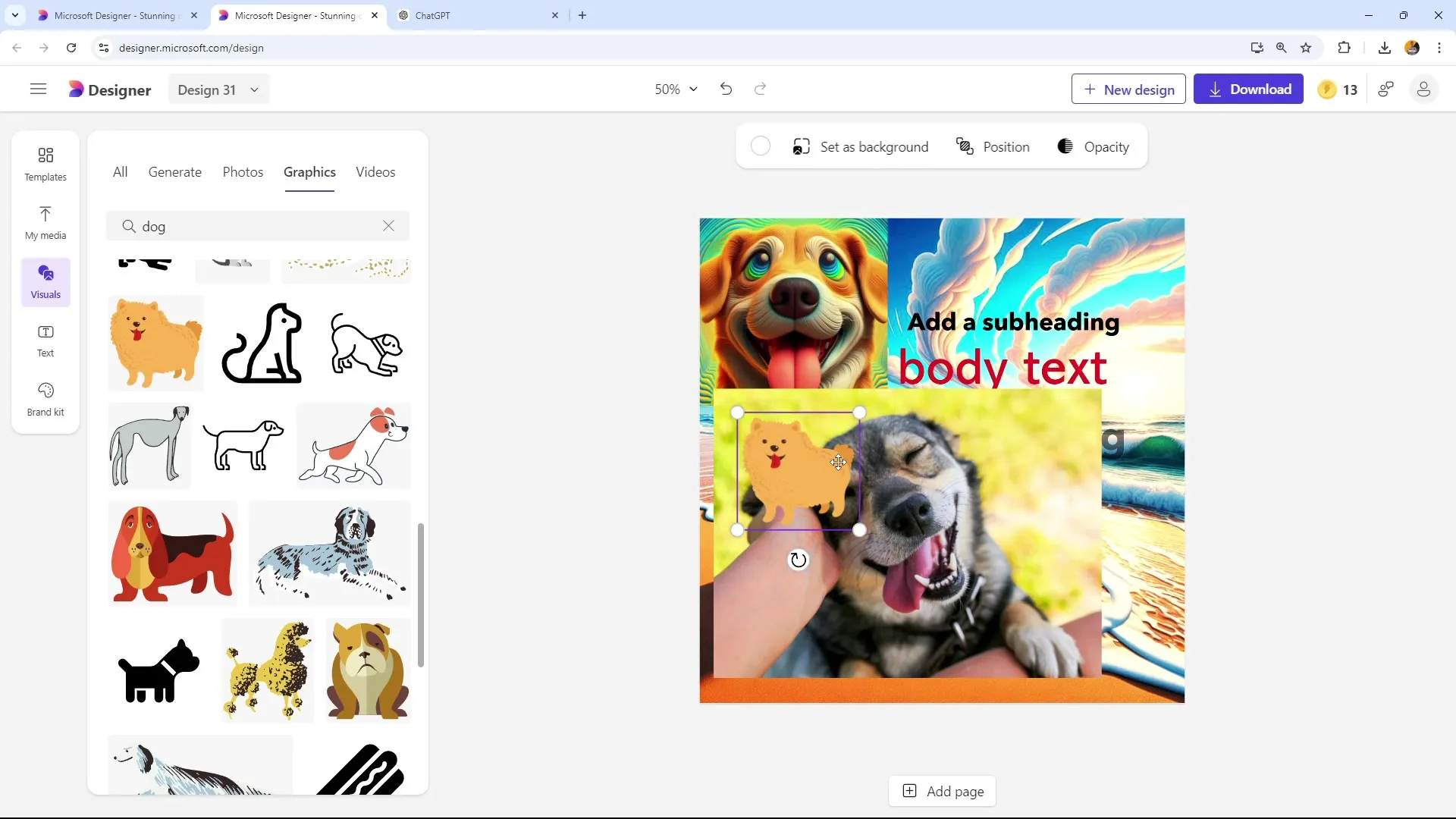Insert the red basset hound graphic
1456x819 pixels.
pos(172,554)
